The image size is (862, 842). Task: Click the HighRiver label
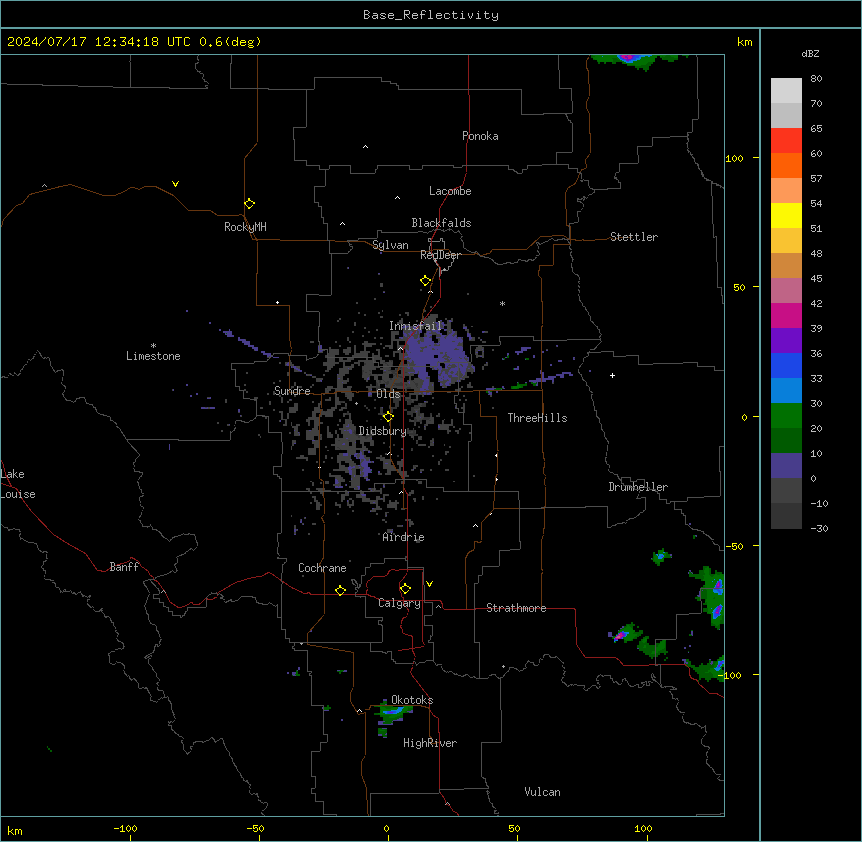[x=430, y=743]
